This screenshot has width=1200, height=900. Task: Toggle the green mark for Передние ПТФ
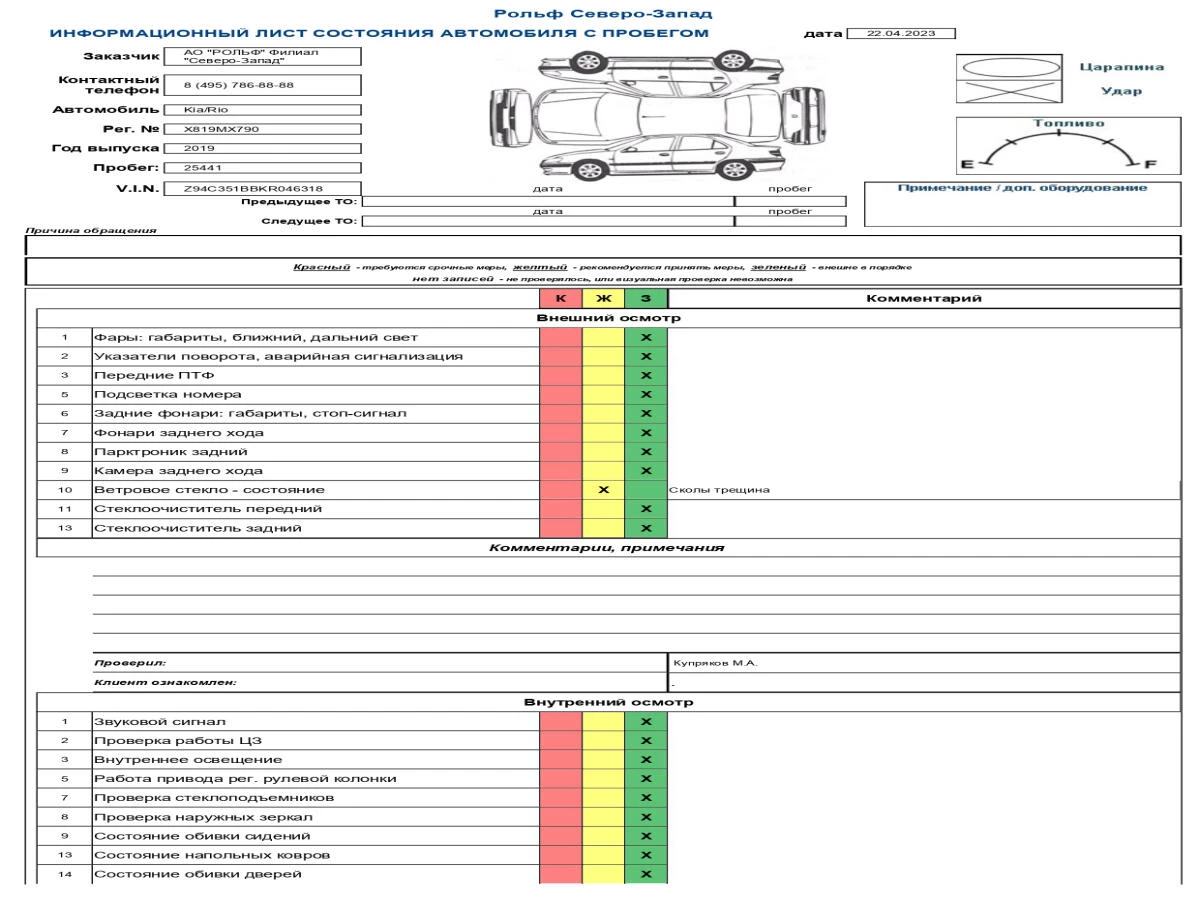(x=645, y=375)
